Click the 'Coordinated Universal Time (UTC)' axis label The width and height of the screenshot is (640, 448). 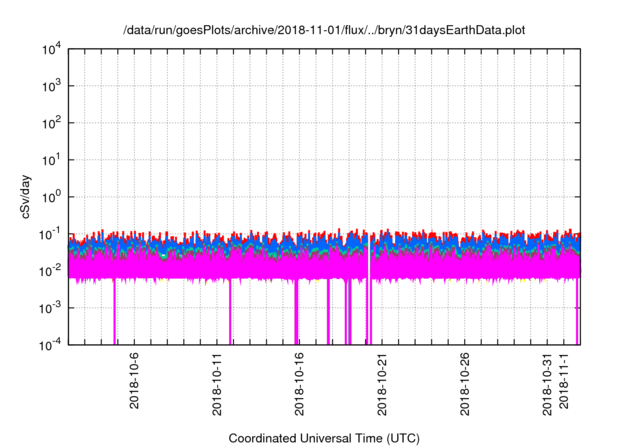pyautogui.click(x=324, y=438)
